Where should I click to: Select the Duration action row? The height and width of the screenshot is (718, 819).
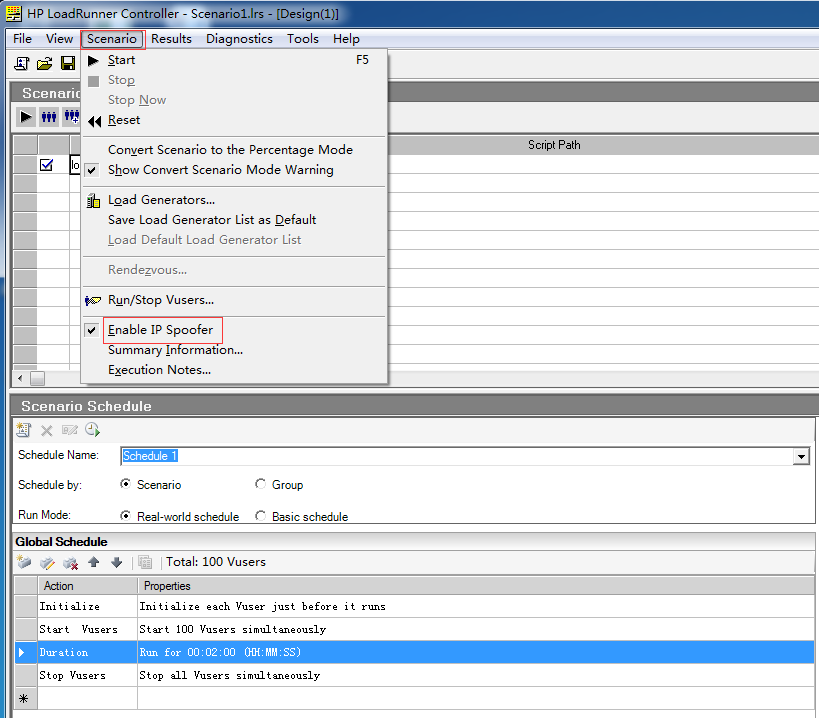tap(414, 652)
